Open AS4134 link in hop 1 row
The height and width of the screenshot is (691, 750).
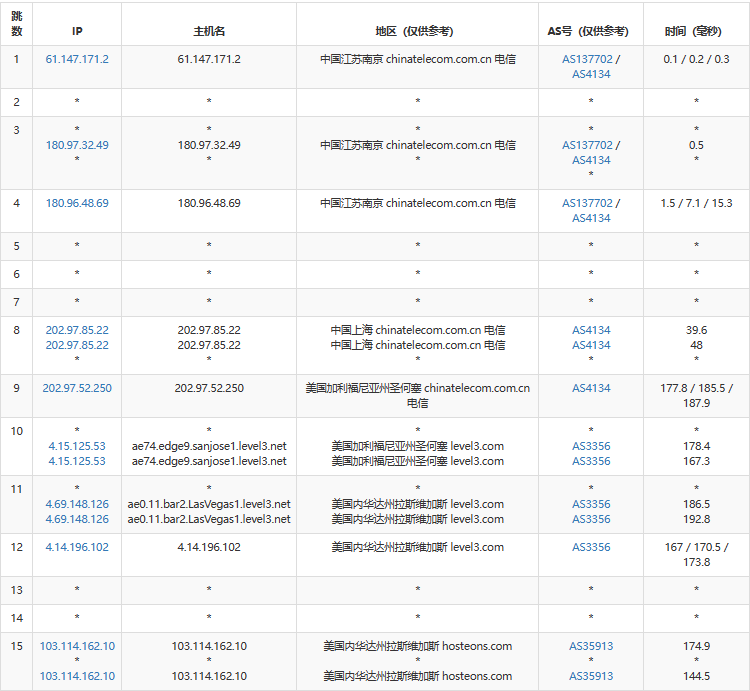tap(591, 74)
